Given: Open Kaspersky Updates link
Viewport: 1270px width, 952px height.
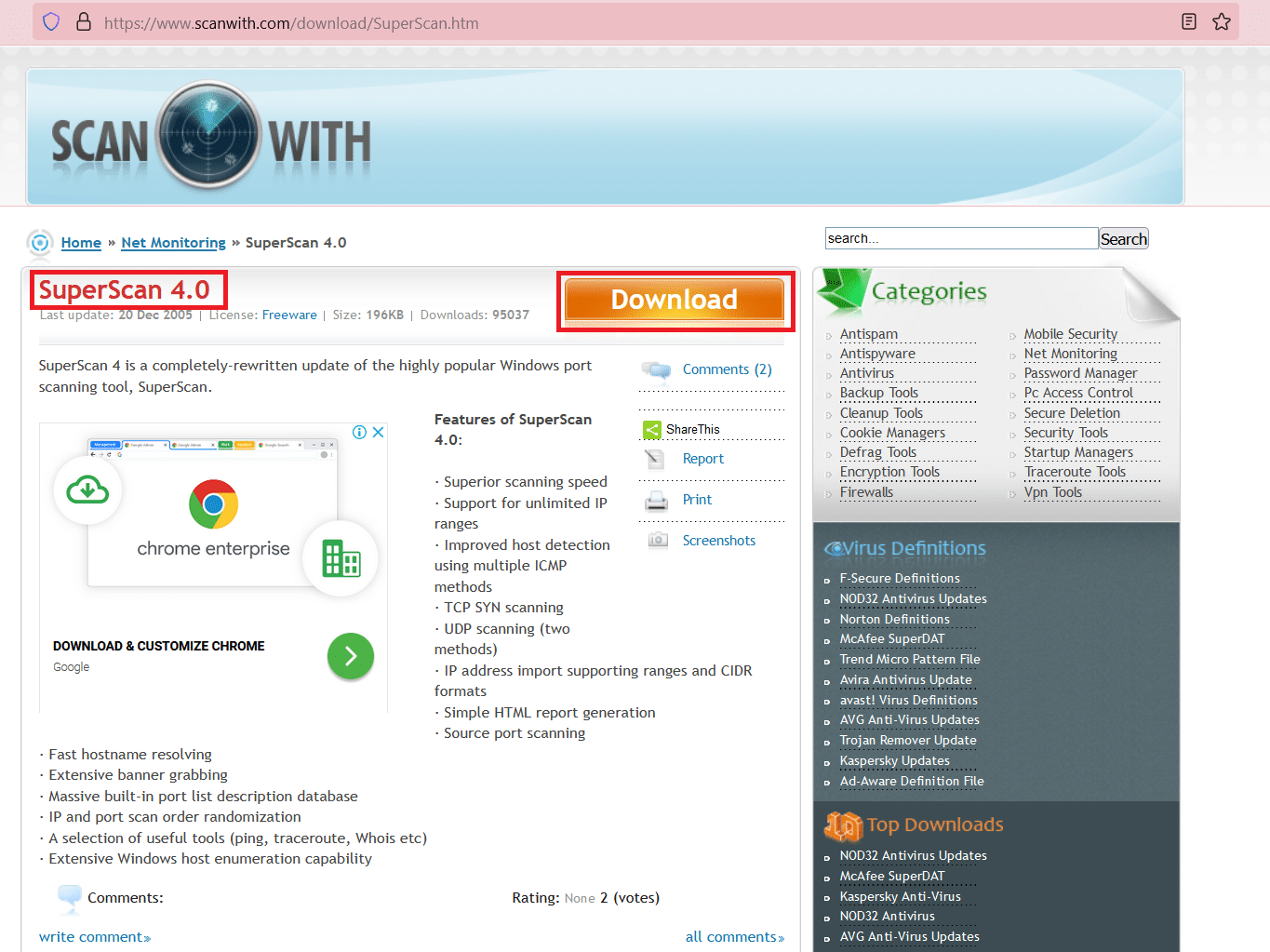Looking at the screenshot, I should [895, 761].
